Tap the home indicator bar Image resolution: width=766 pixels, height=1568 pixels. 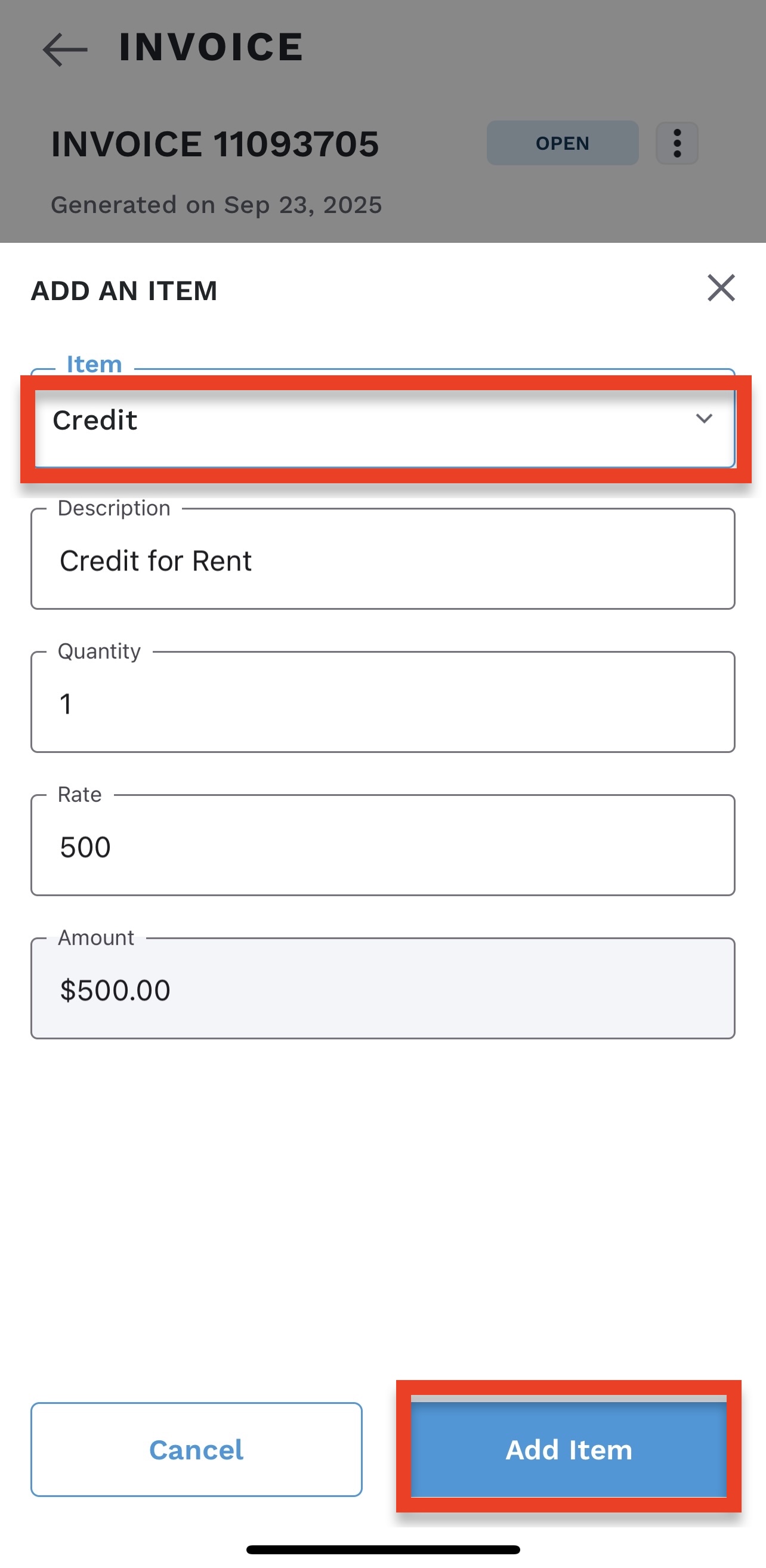pyautogui.click(x=382, y=1549)
